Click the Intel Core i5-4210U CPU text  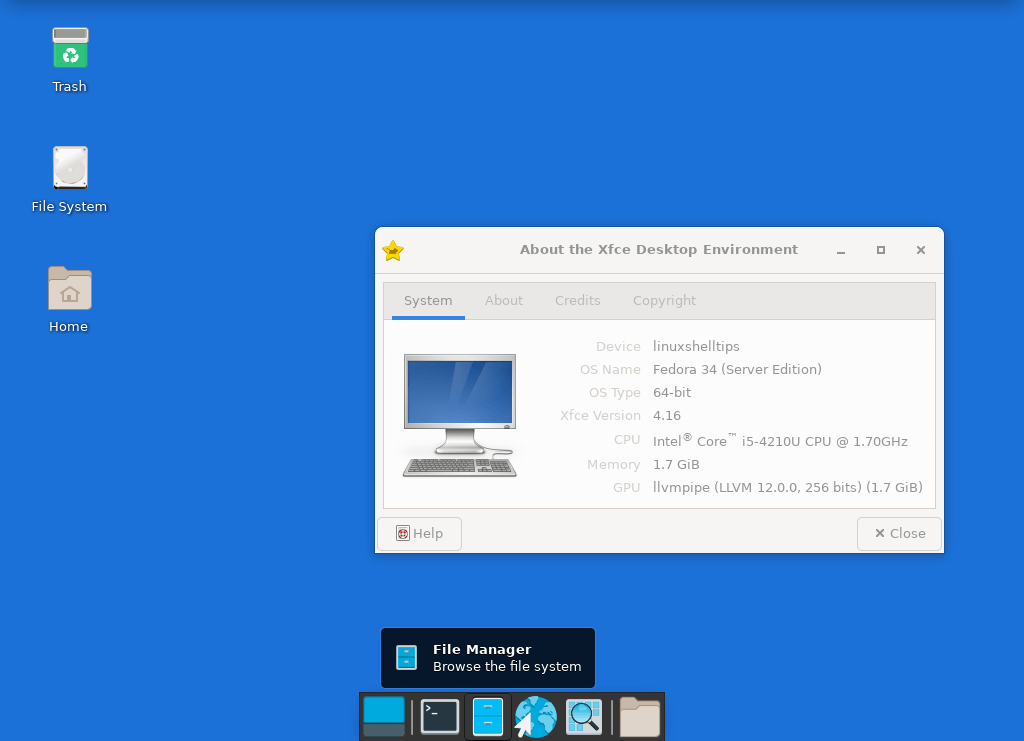coord(780,441)
